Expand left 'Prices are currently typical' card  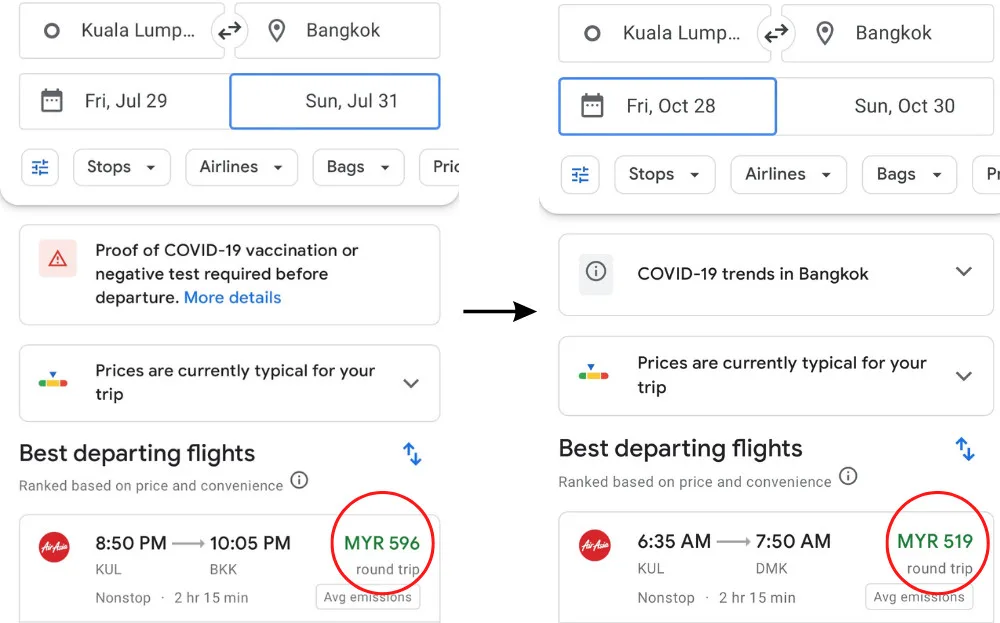(411, 383)
